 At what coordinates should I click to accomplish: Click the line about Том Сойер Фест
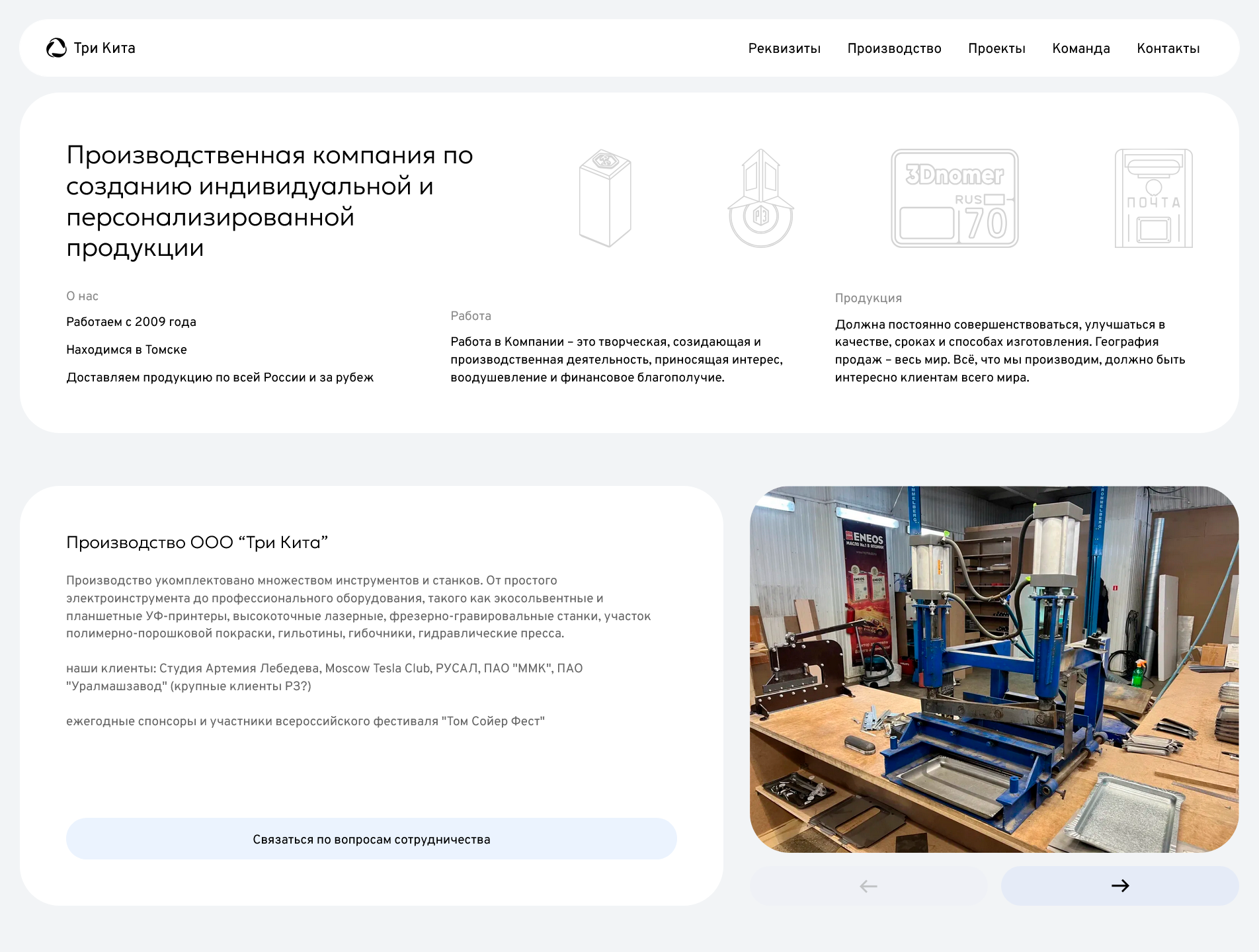pyautogui.click(x=305, y=721)
